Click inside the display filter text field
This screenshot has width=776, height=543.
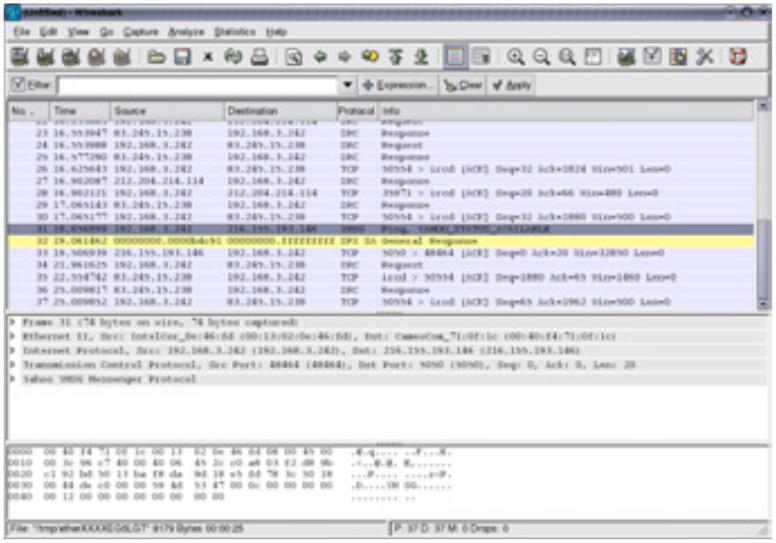[x=198, y=86]
